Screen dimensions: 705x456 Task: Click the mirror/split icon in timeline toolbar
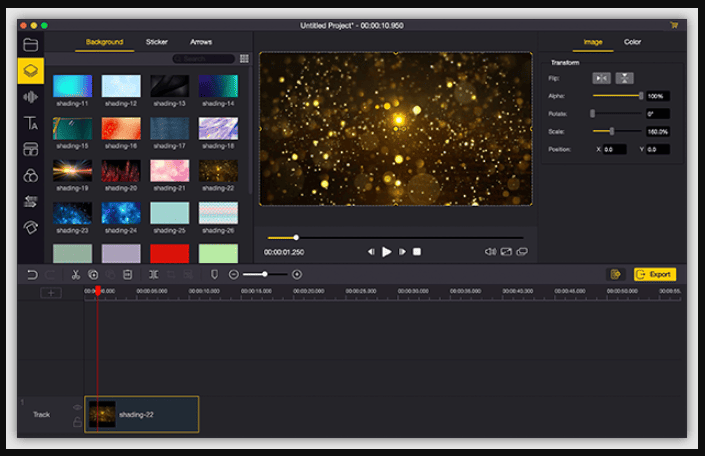(x=154, y=274)
